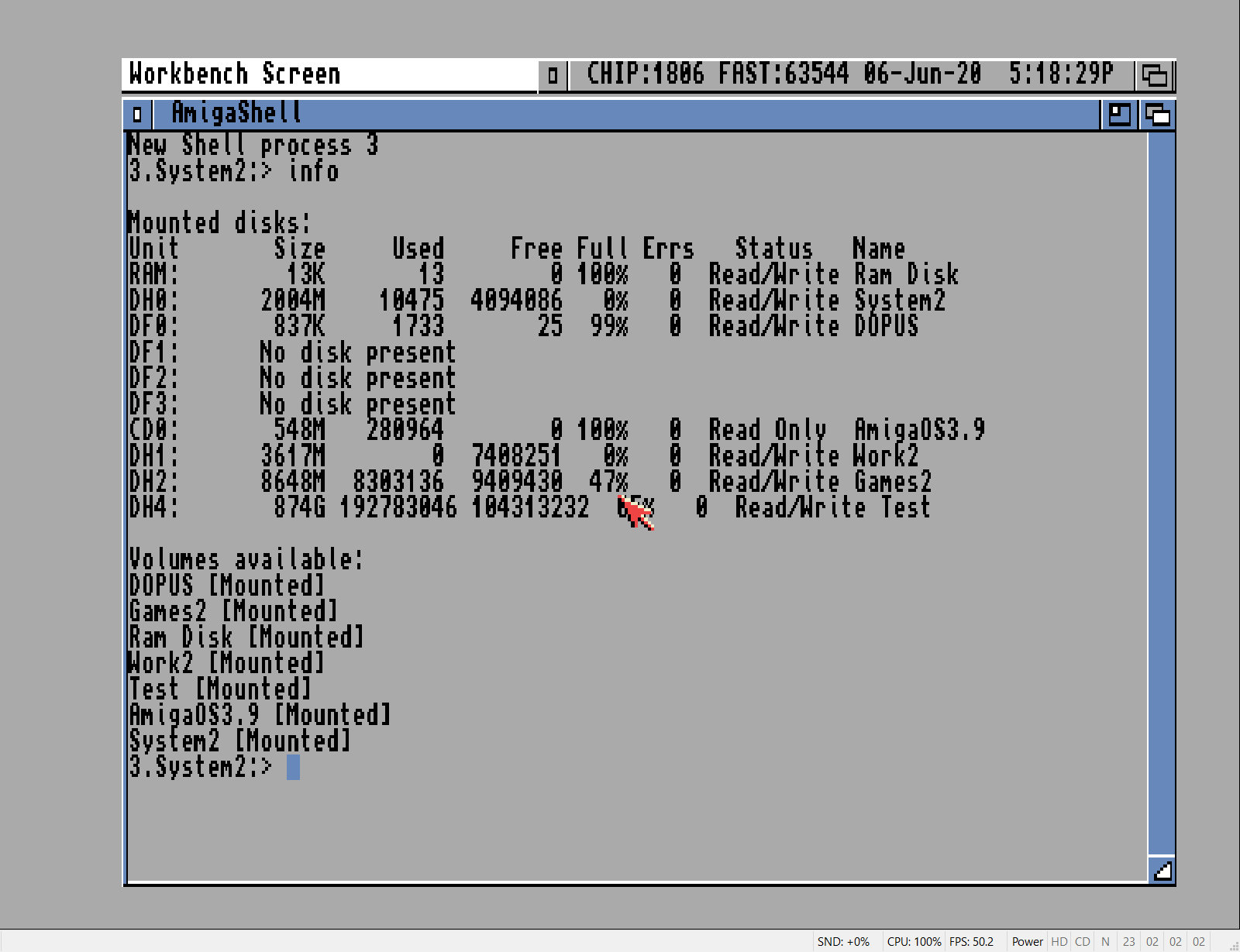The height and width of the screenshot is (952, 1240).
Task: Click the 'Errs' column header
Action: point(669,248)
